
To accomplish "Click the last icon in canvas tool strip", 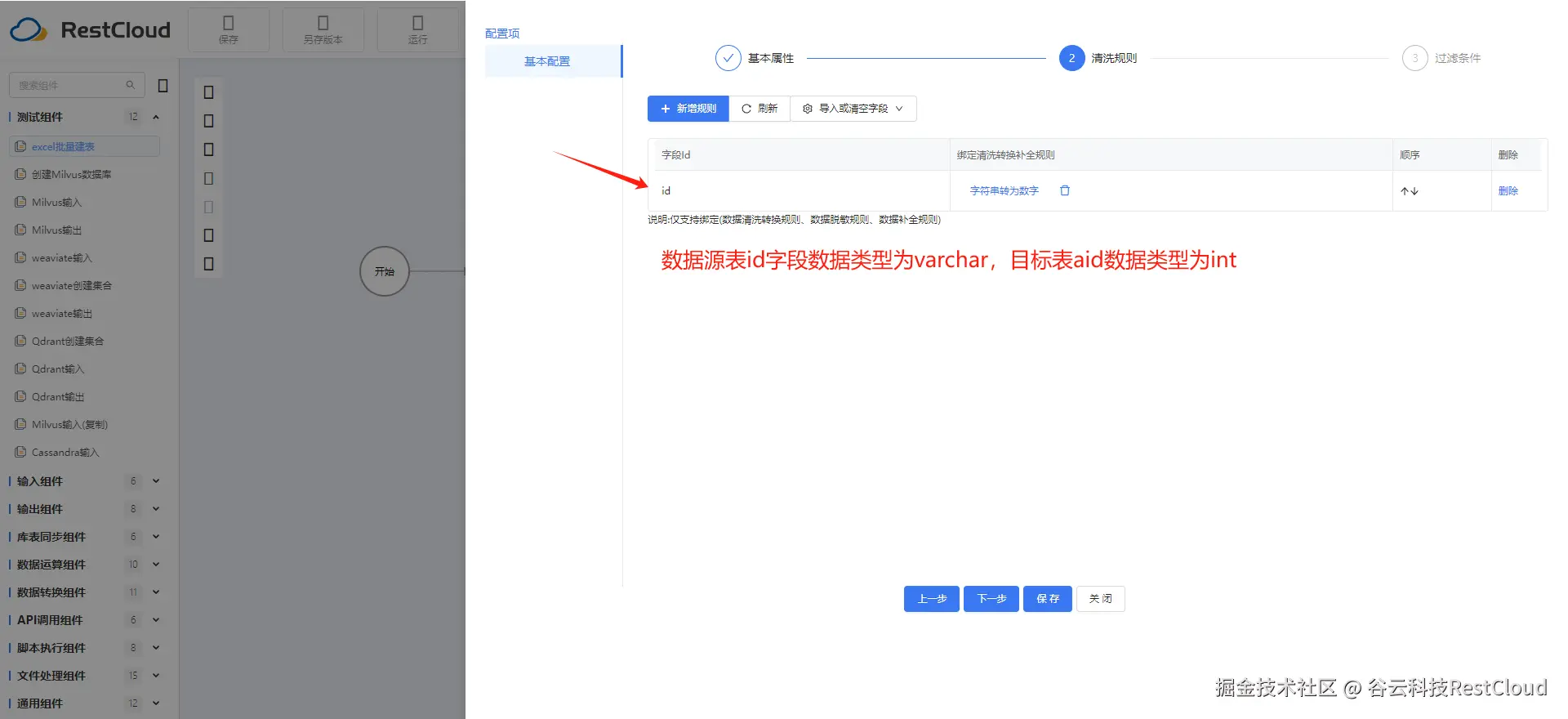I will 209,264.
